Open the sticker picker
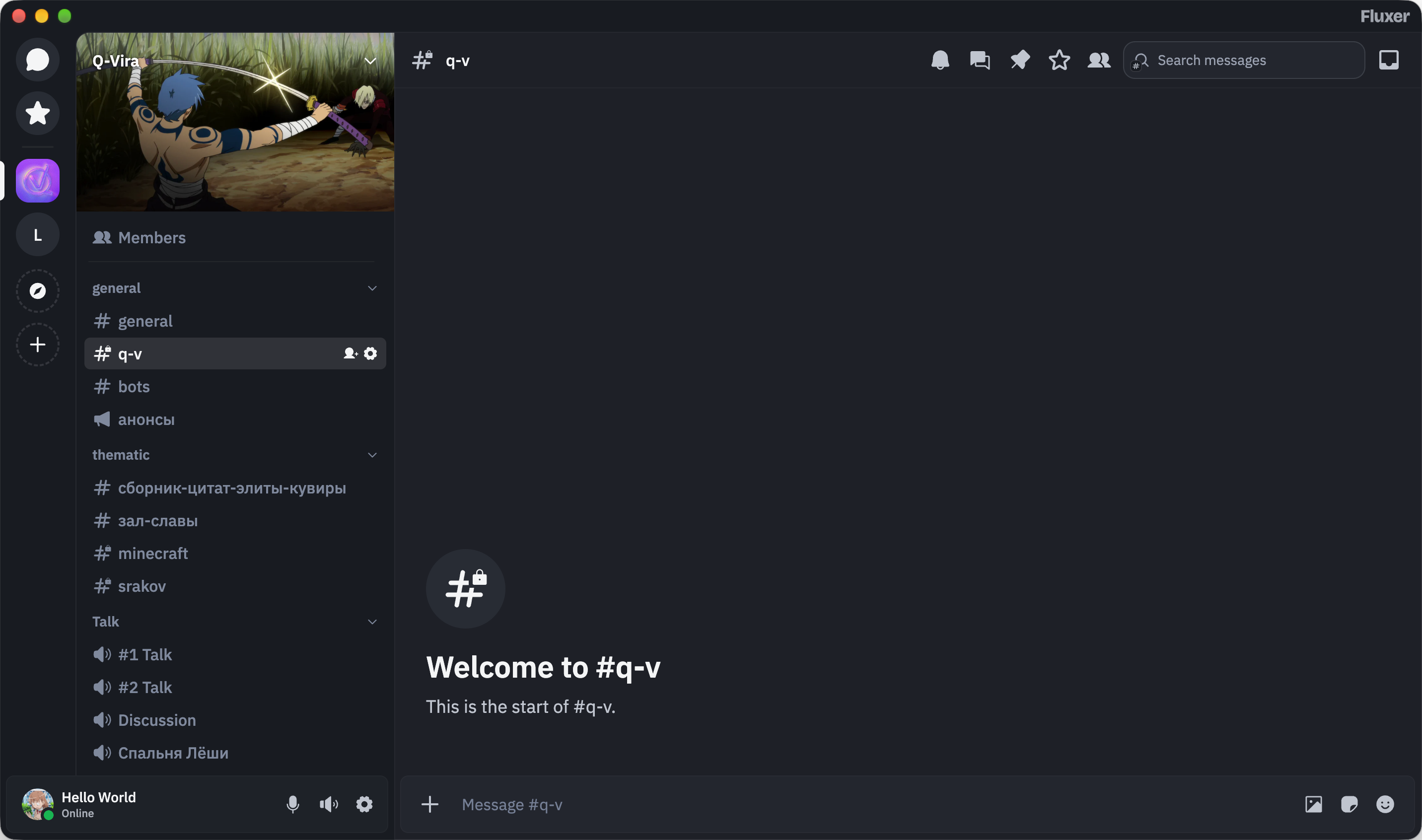The image size is (1422, 840). point(1349,804)
